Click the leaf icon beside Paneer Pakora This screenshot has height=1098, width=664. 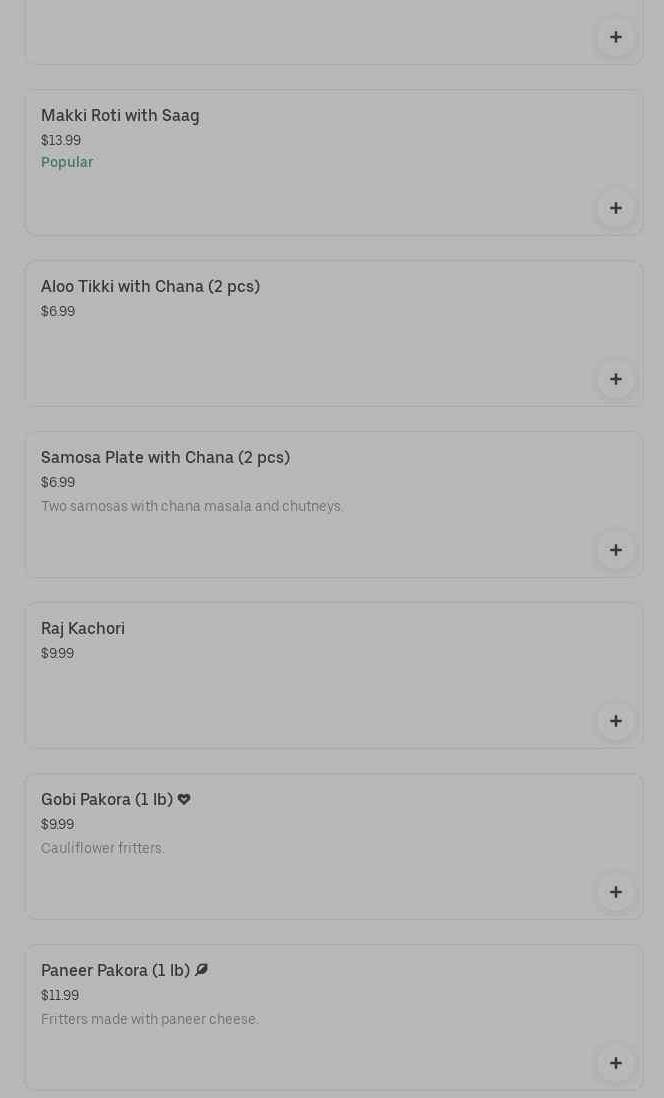click(201, 970)
